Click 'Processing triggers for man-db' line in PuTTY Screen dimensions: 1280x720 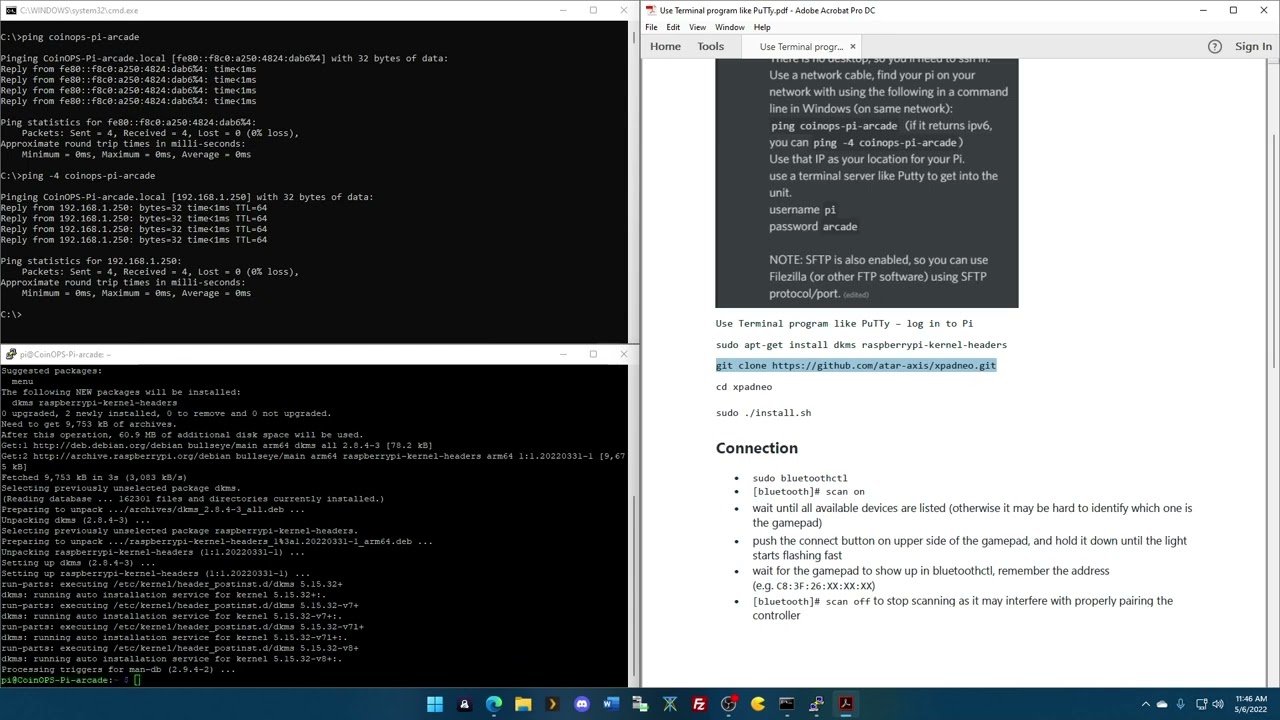(118, 669)
